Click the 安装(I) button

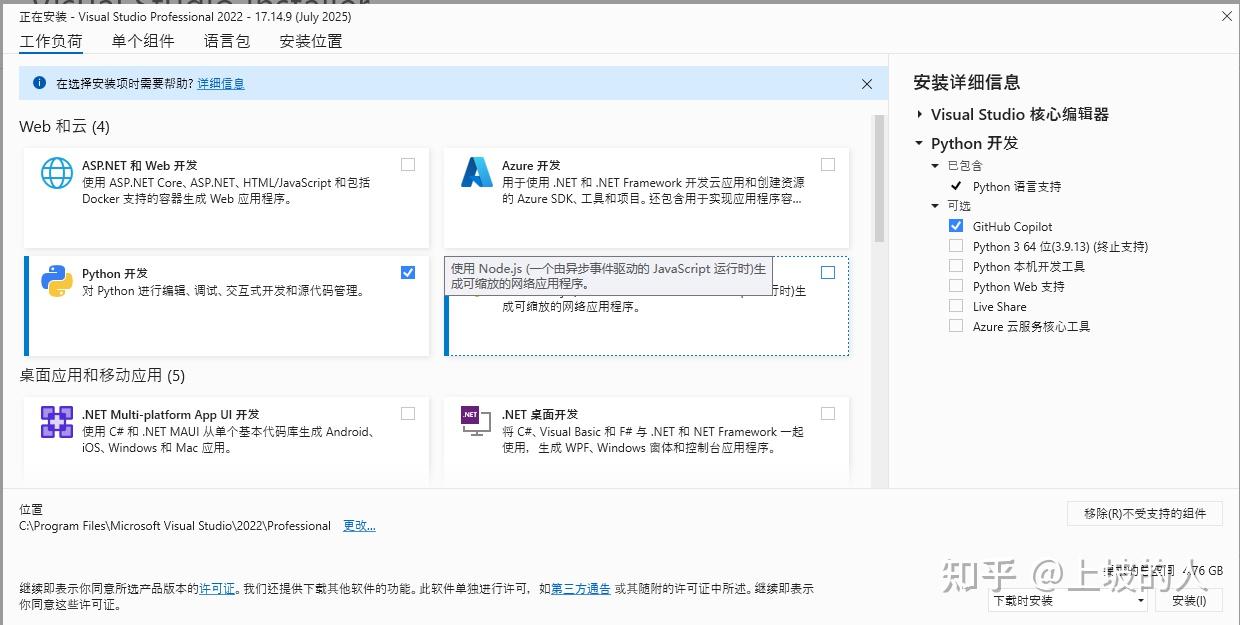(1190, 601)
